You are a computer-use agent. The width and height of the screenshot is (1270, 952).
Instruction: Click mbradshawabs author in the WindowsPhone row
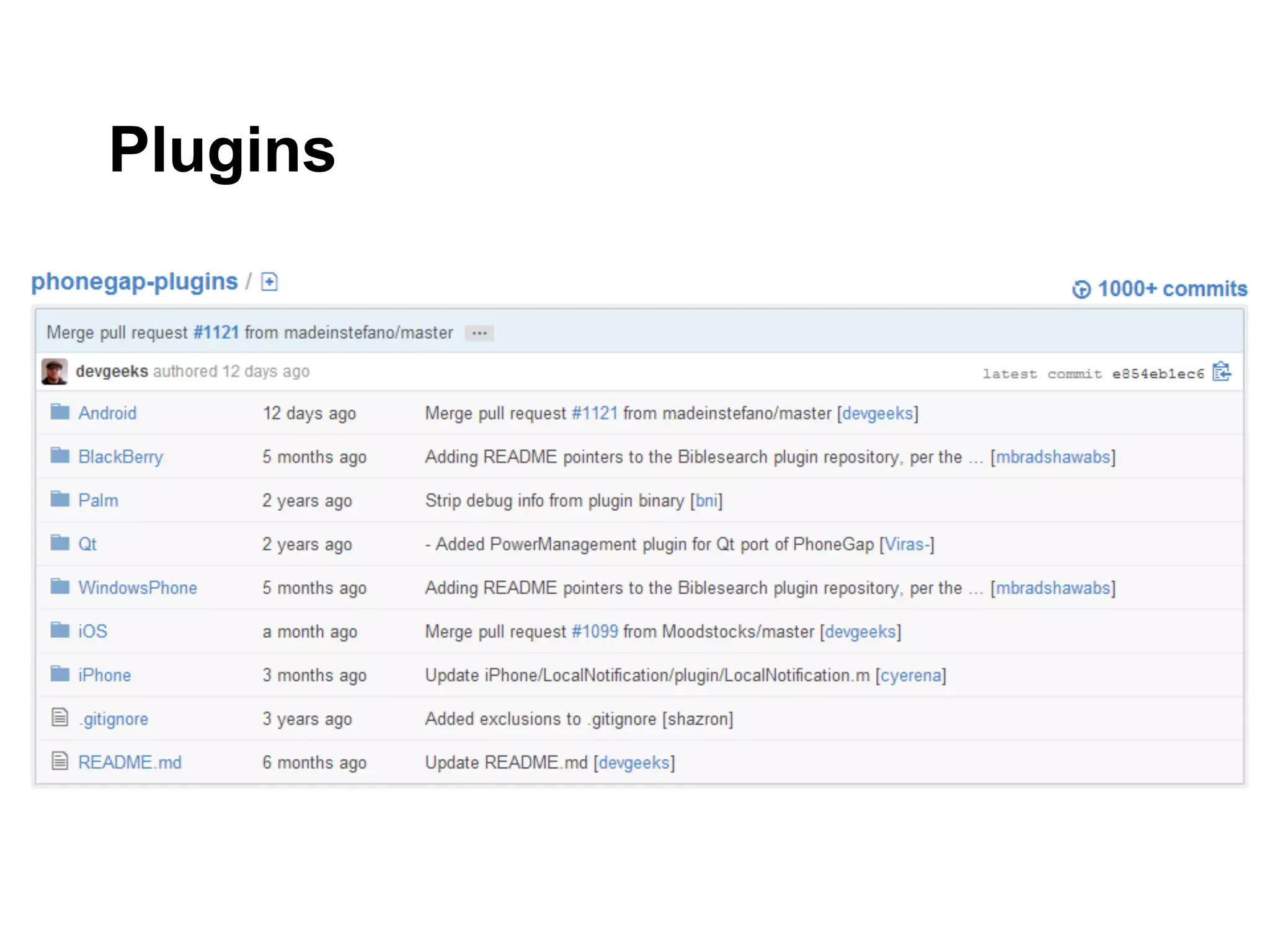point(1053,588)
